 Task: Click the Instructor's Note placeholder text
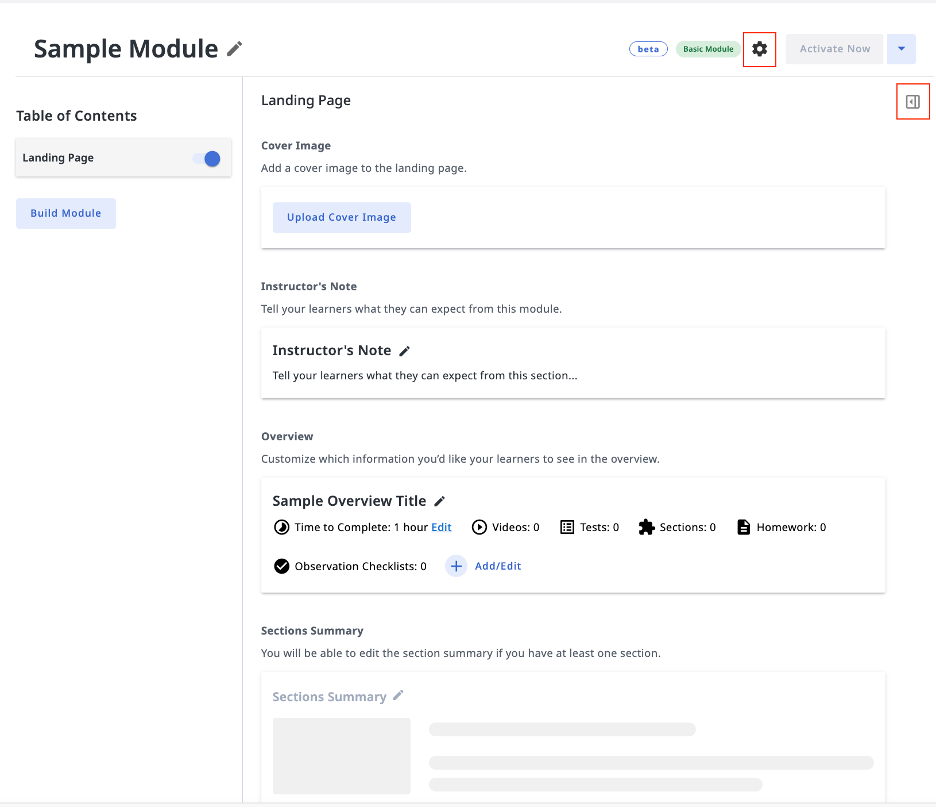coord(425,375)
